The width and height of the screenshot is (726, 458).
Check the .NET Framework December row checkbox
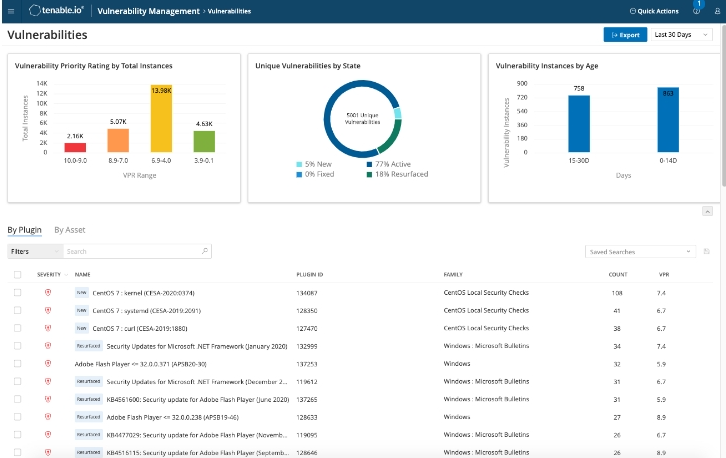pyautogui.click(x=18, y=381)
